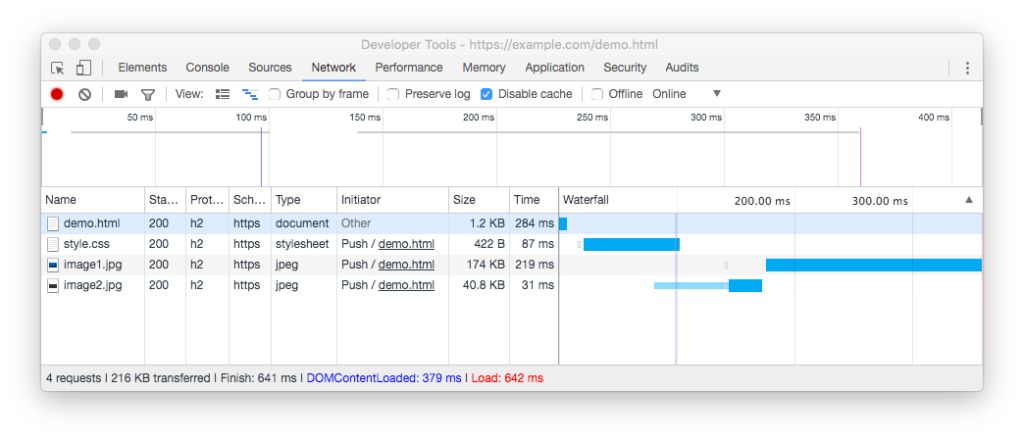Image resolution: width=1024 pixels, height=440 pixels.
Task: Click the inspect element cursor icon
Action: [x=58, y=68]
